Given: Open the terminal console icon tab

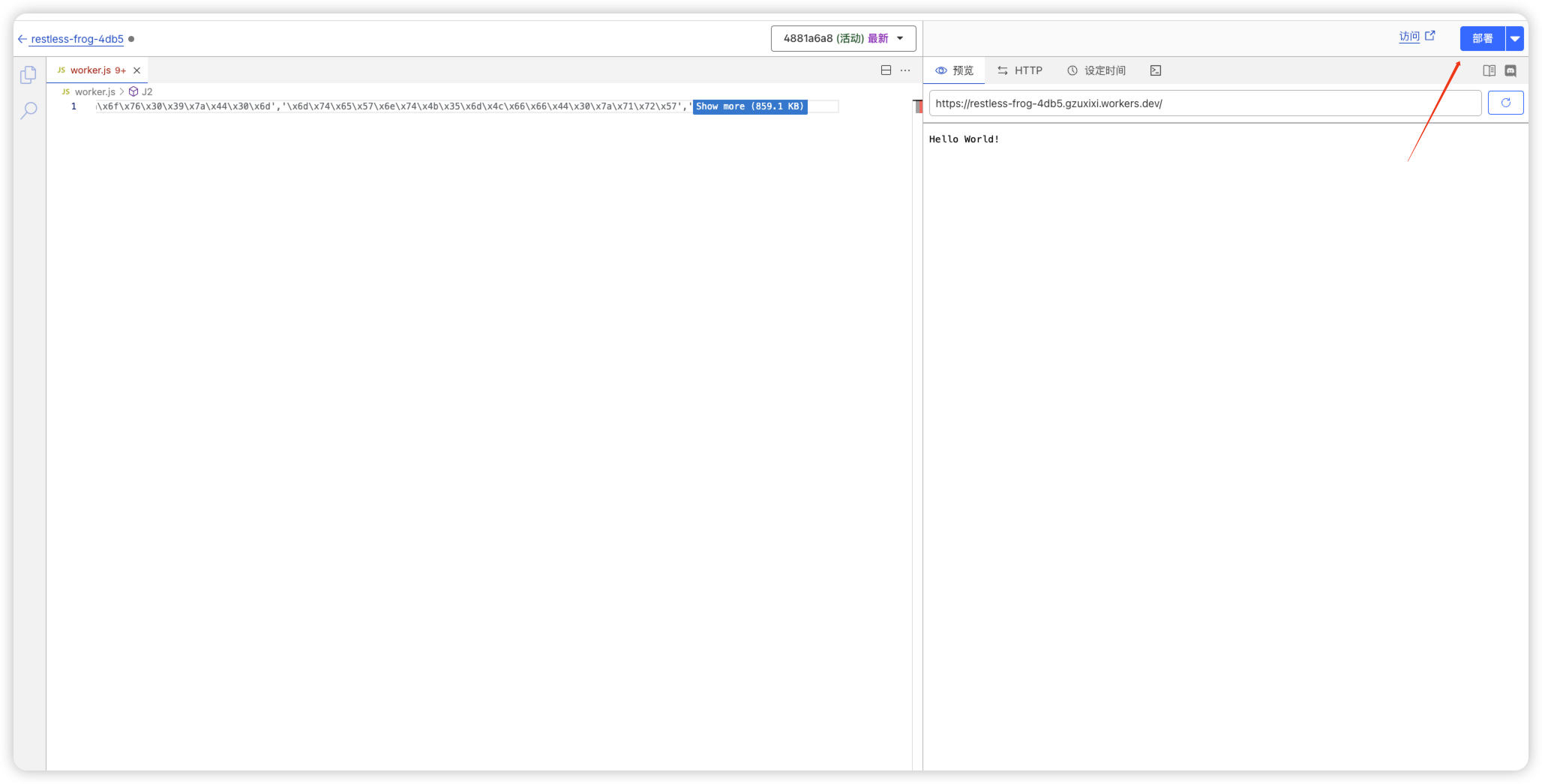Looking at the screenshot, I should click(1156, 70).
